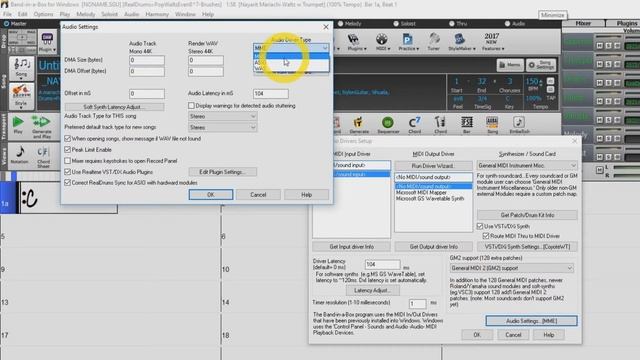This screenshot has width=640, height=360.
Task: Open Song Settings gear button
Action: pos(541,65)
